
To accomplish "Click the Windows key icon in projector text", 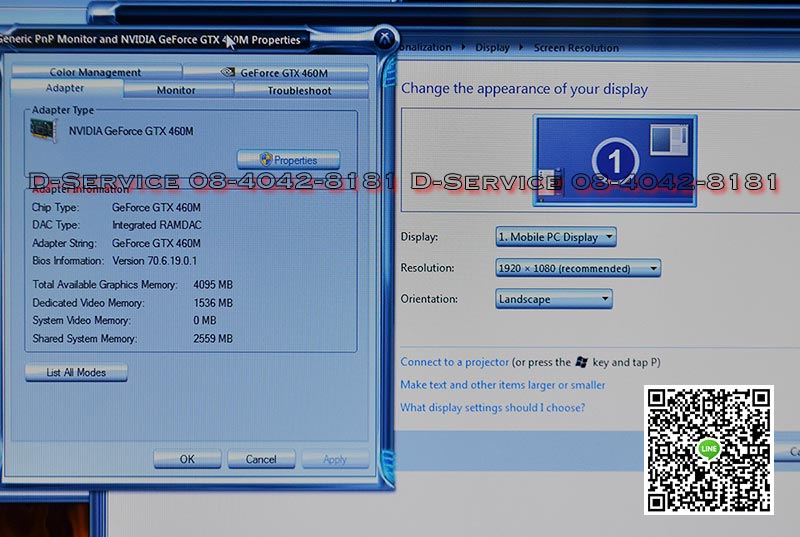I will pos(582,362).
